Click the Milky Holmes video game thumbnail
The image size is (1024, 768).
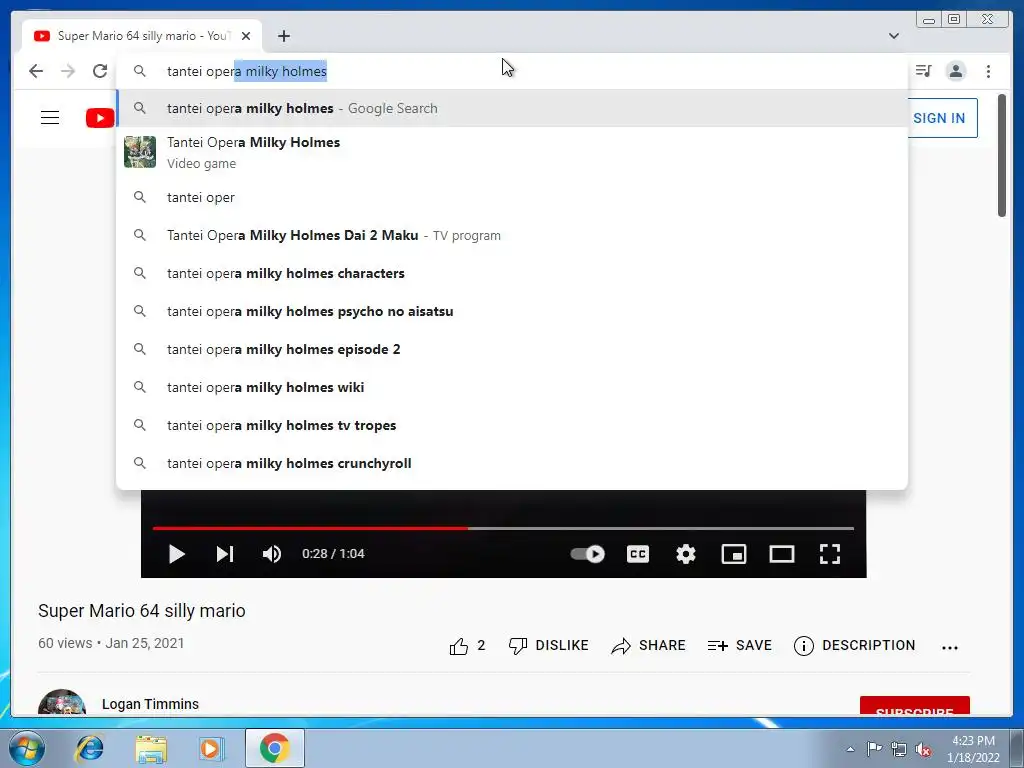coord(140,152)
